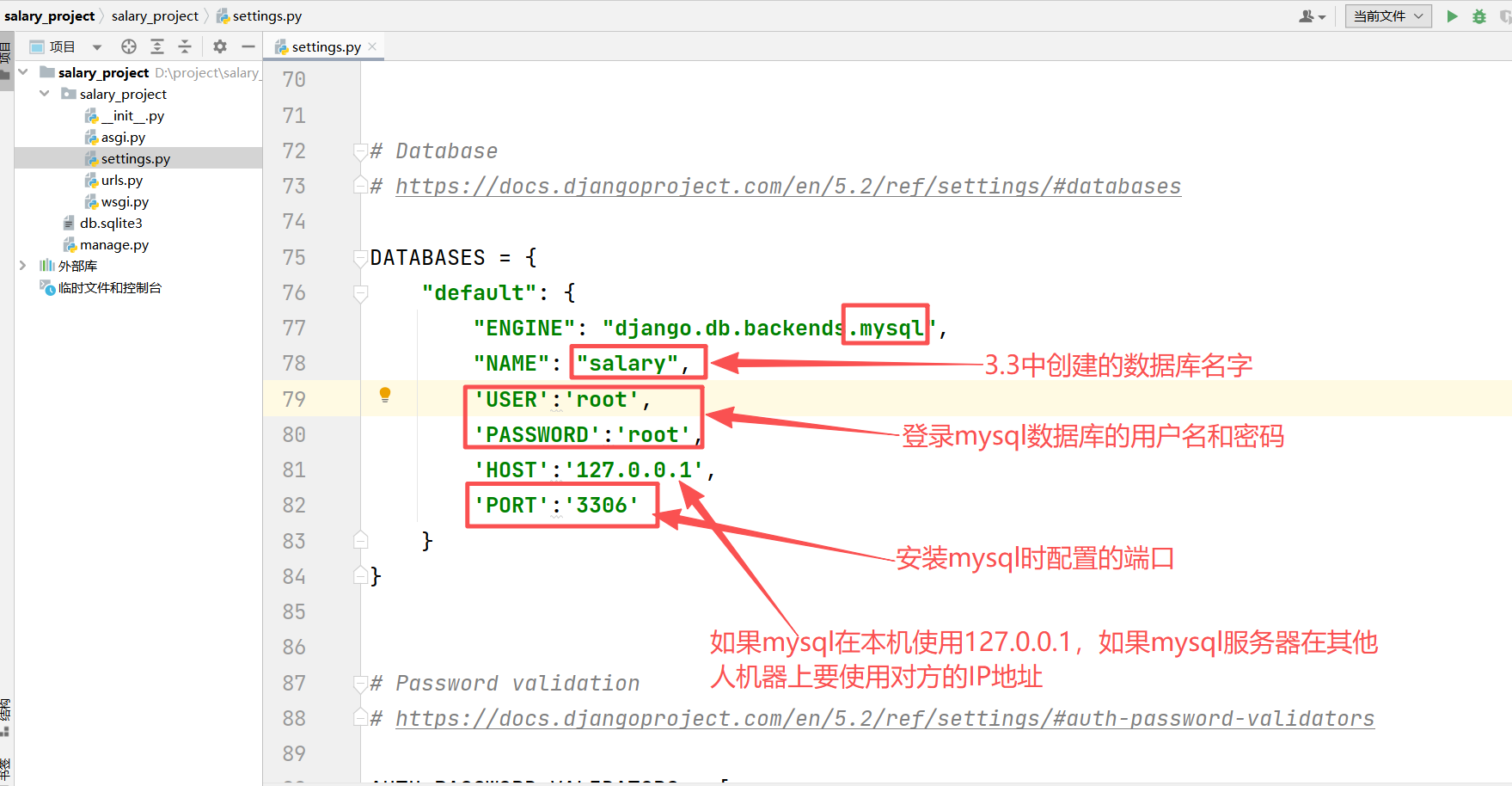Toggle code fold at line 72
Viewport: 1512px width, 786px height.
(x=361, y=151)
